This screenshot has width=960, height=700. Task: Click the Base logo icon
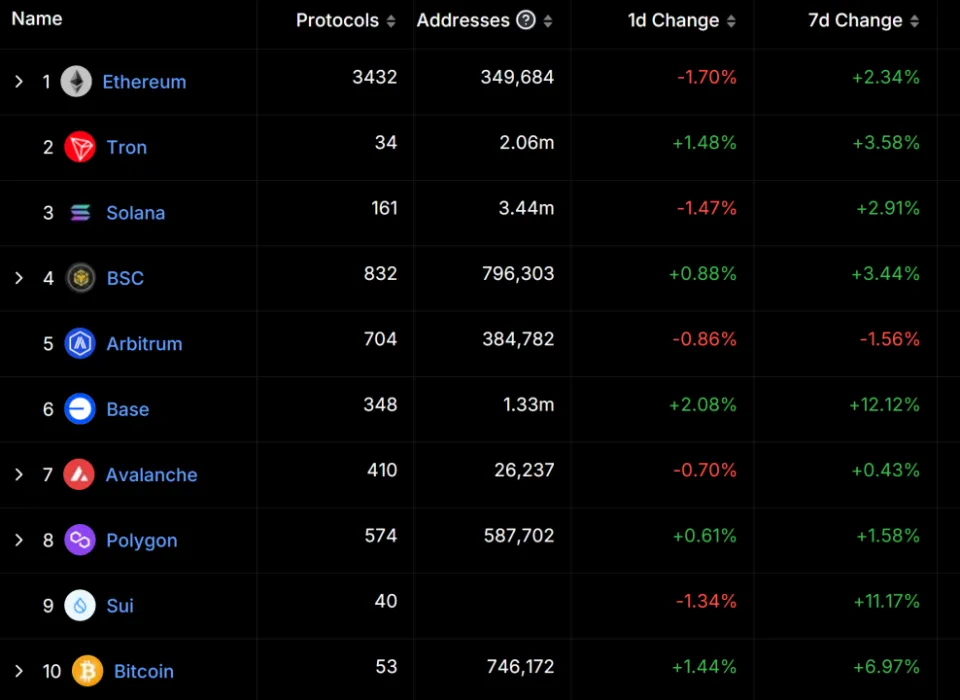pos(80,409)
